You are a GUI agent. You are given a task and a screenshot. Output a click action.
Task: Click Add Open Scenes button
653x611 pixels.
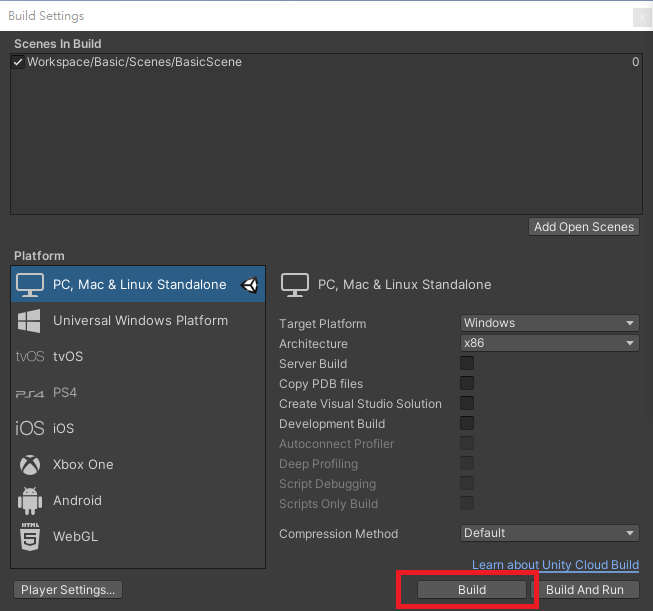click(x=584, y=227)
